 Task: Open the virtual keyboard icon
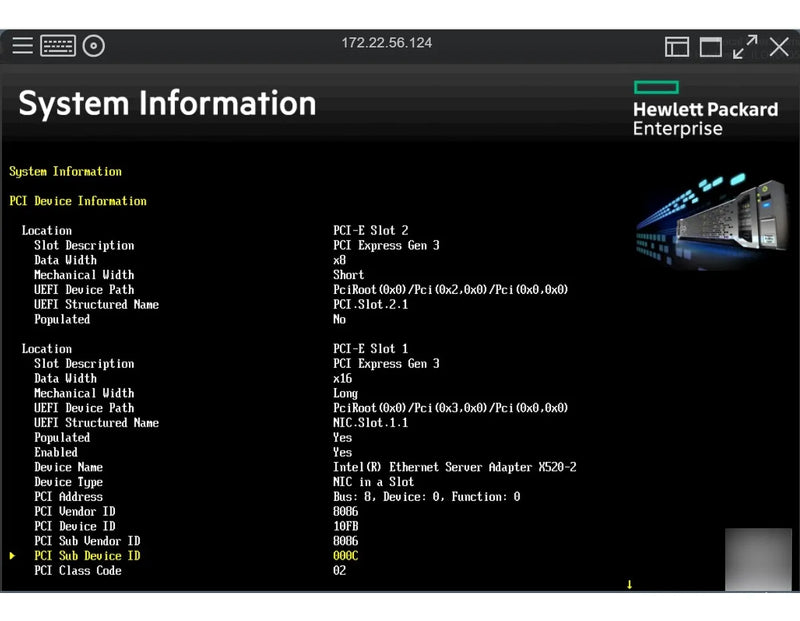pos(58,46)
